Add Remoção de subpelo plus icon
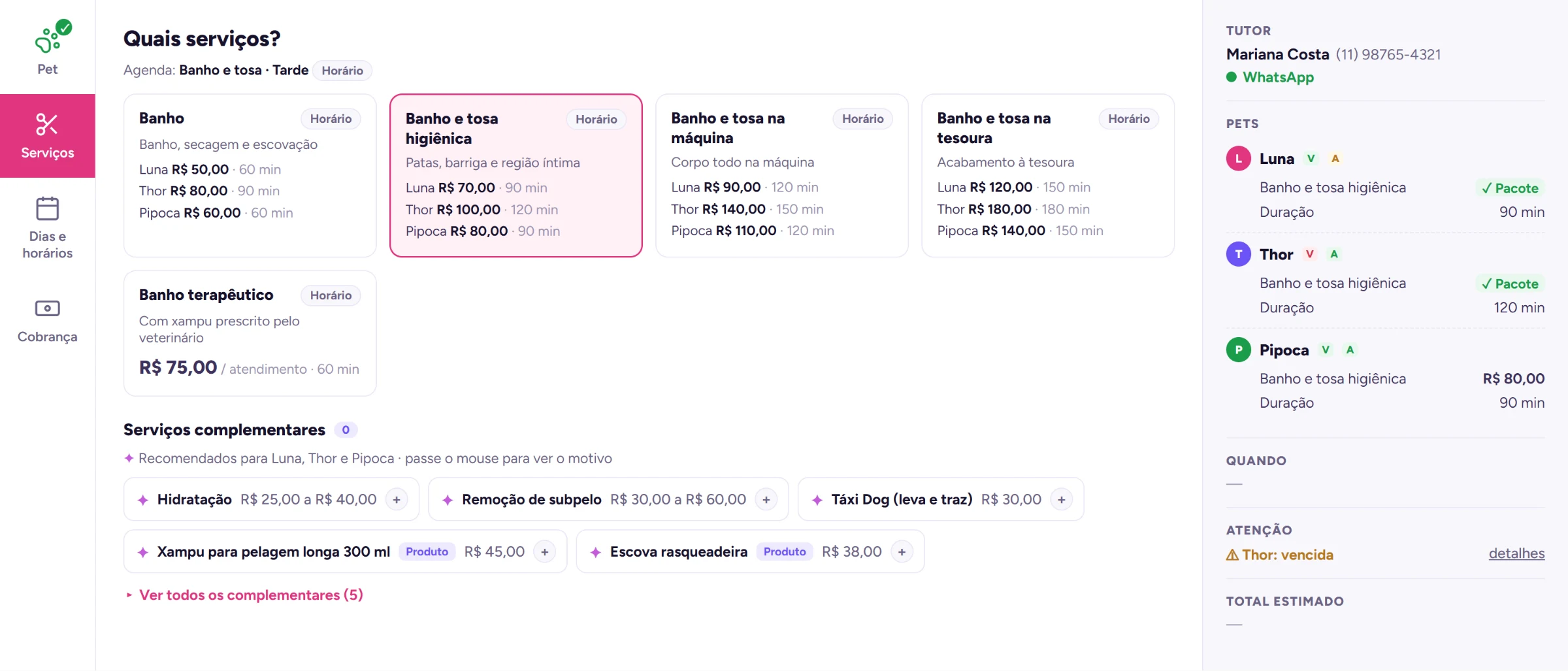The width and height of the screenshot is (1568, 671). [766, 499]
